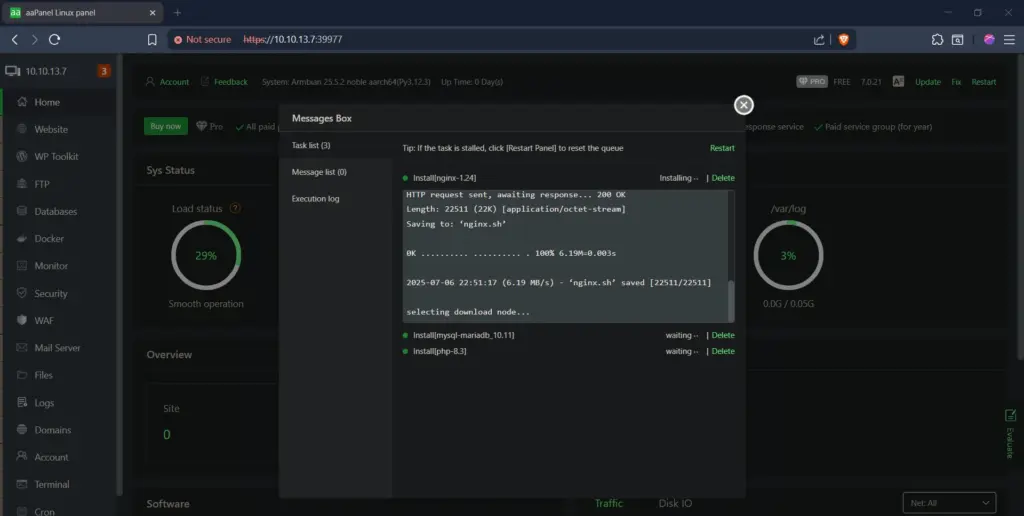Click the Brave Shields lion icon
Screen dimensions: 1024x516
[x=843, y=40]
